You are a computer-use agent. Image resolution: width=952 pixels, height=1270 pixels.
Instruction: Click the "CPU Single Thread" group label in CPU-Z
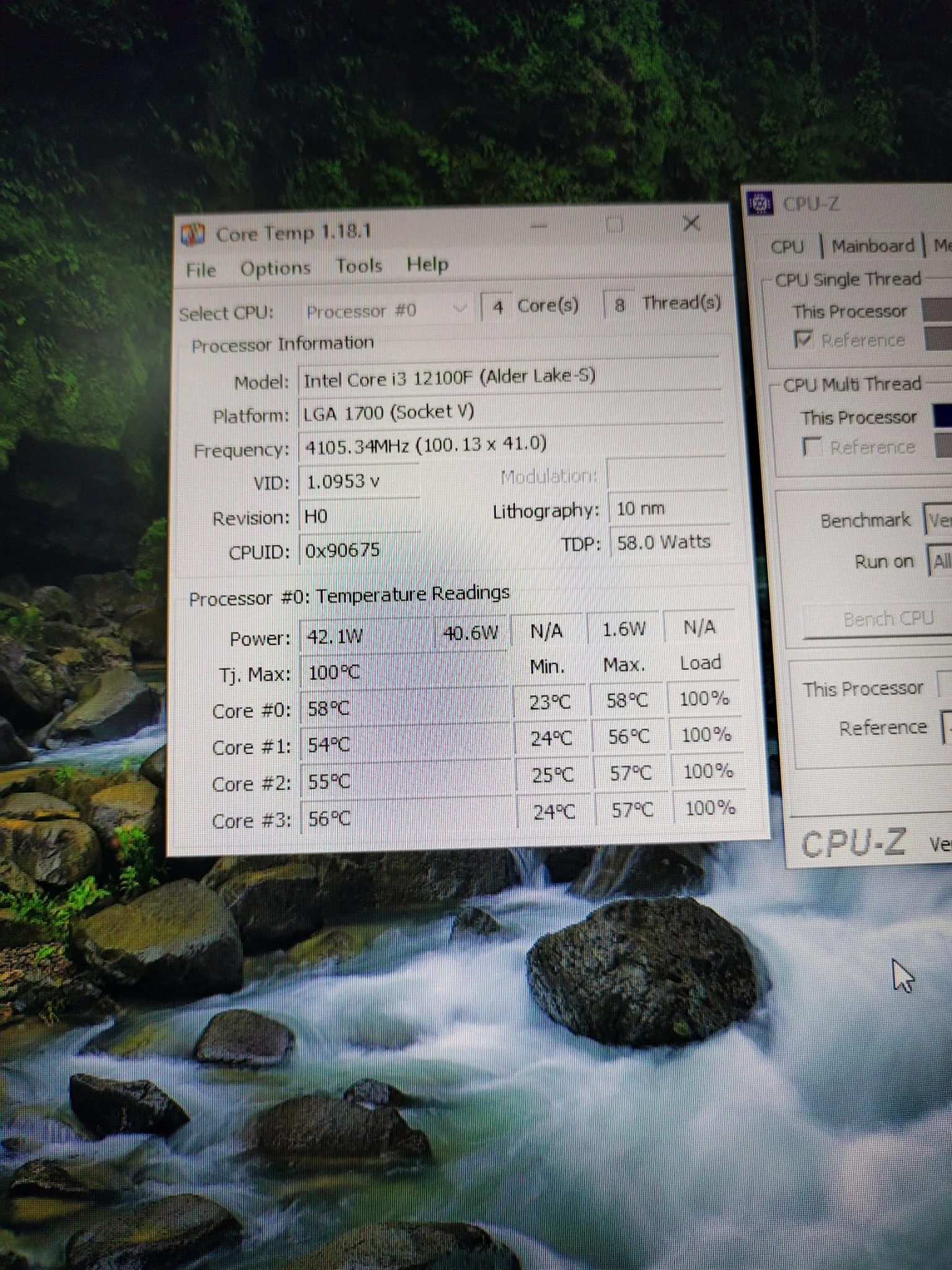click(x=848, y=280)
